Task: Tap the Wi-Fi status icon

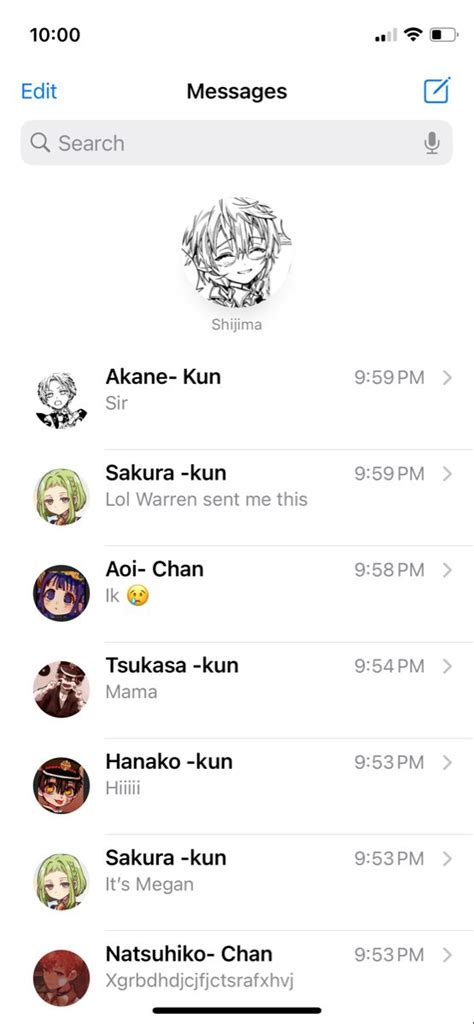Action: point(413,35)
